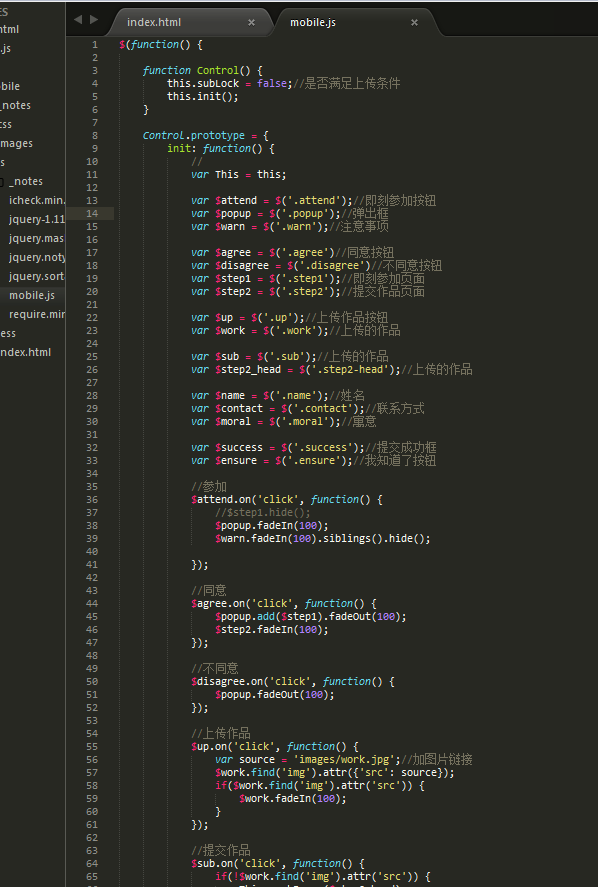The height and width of the screenshot is (887, 598).
Task: Click the mobile folder in the sidebar
Action: (x=10, y=87)
